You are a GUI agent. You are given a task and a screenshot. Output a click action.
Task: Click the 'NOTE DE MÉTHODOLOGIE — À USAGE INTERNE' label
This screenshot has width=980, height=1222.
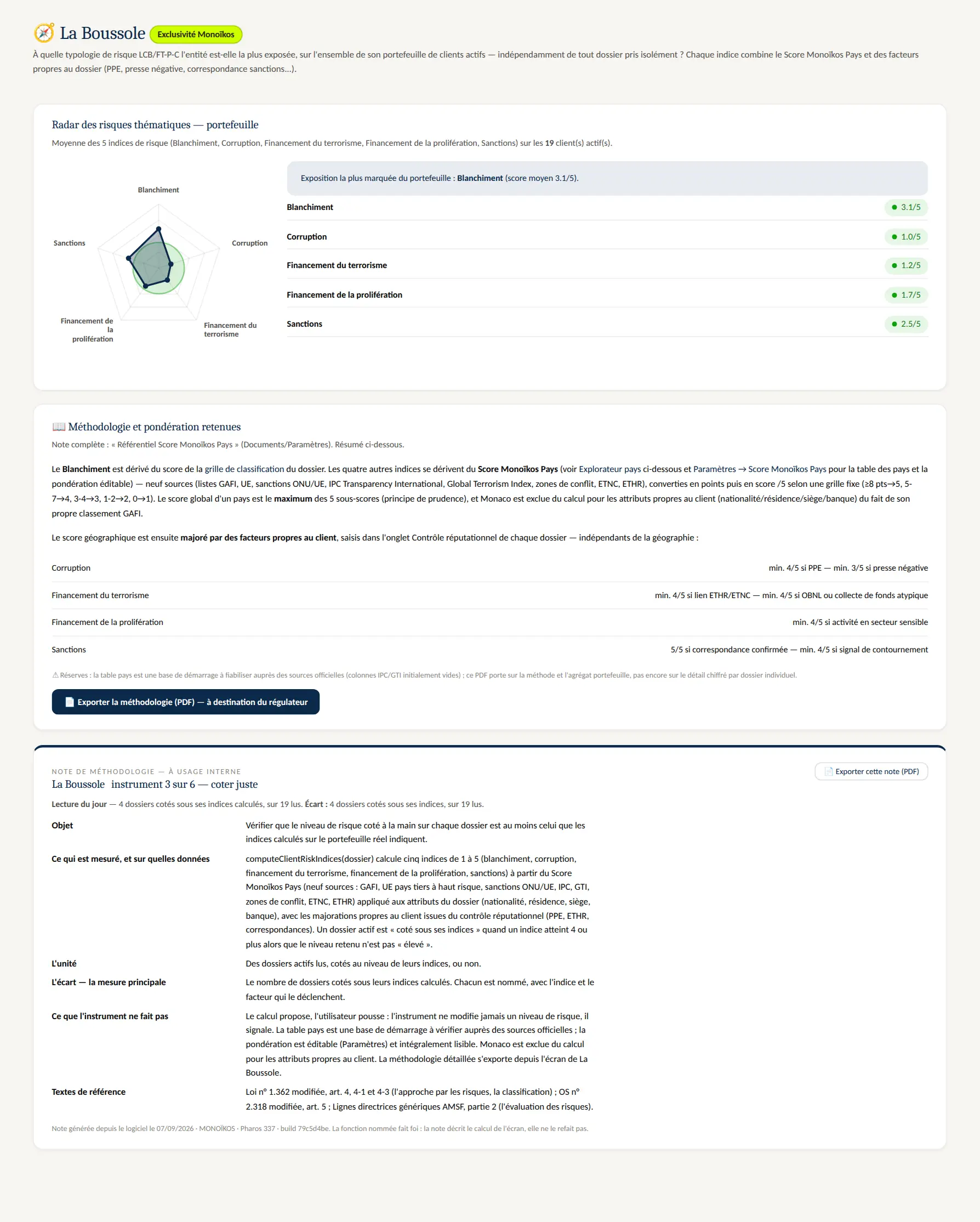146,771
